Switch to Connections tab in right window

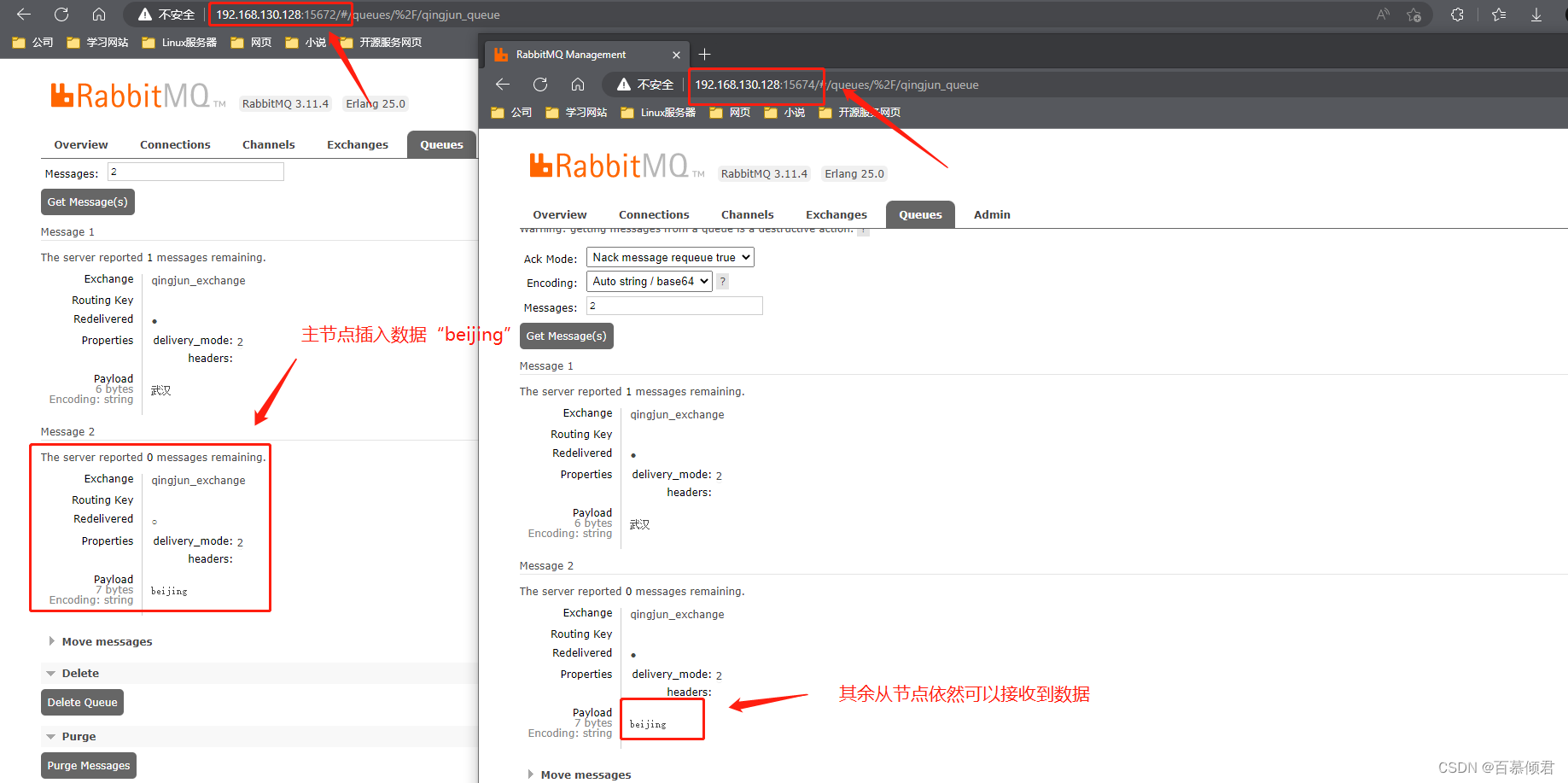point(654,214)
